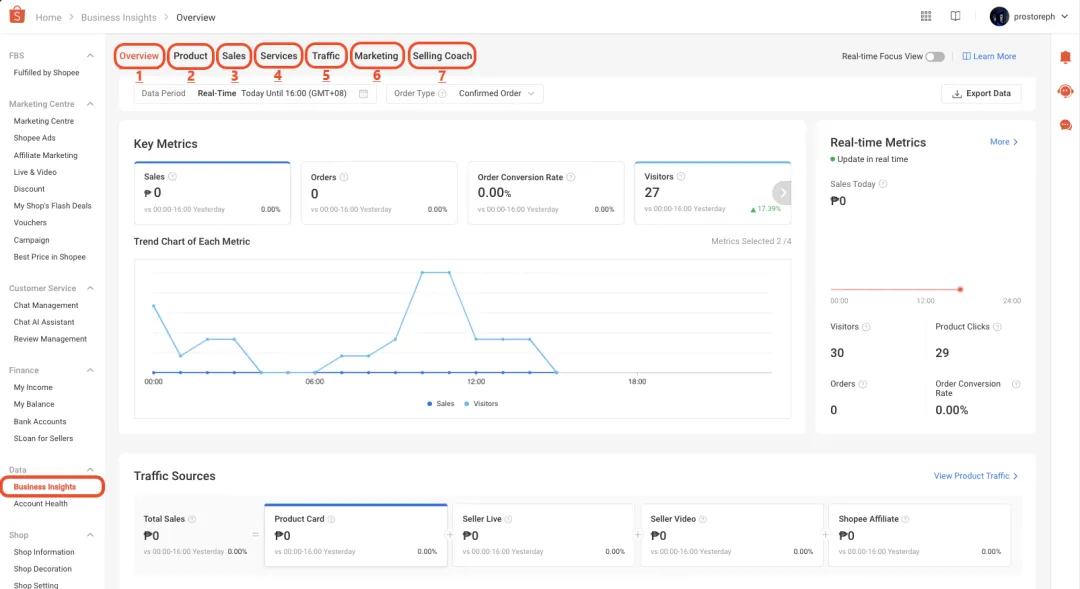Click info icon beside Product Clicks
The width and height of the screenshot is (1080, 589).
click(997, 327)
